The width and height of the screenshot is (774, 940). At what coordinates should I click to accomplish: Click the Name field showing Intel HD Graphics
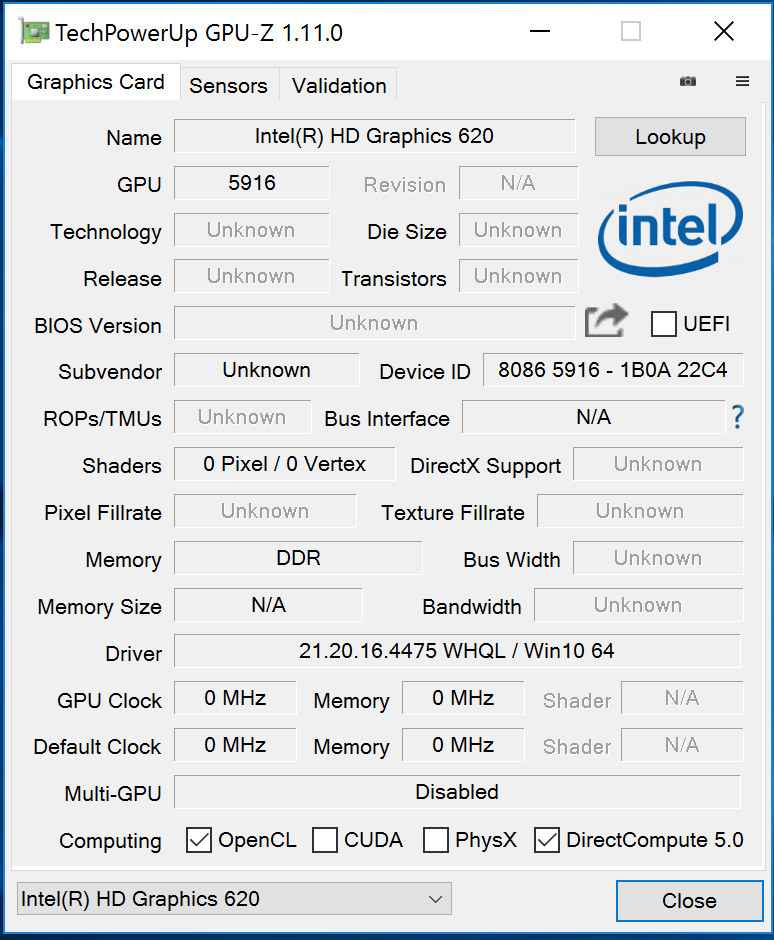374,136
